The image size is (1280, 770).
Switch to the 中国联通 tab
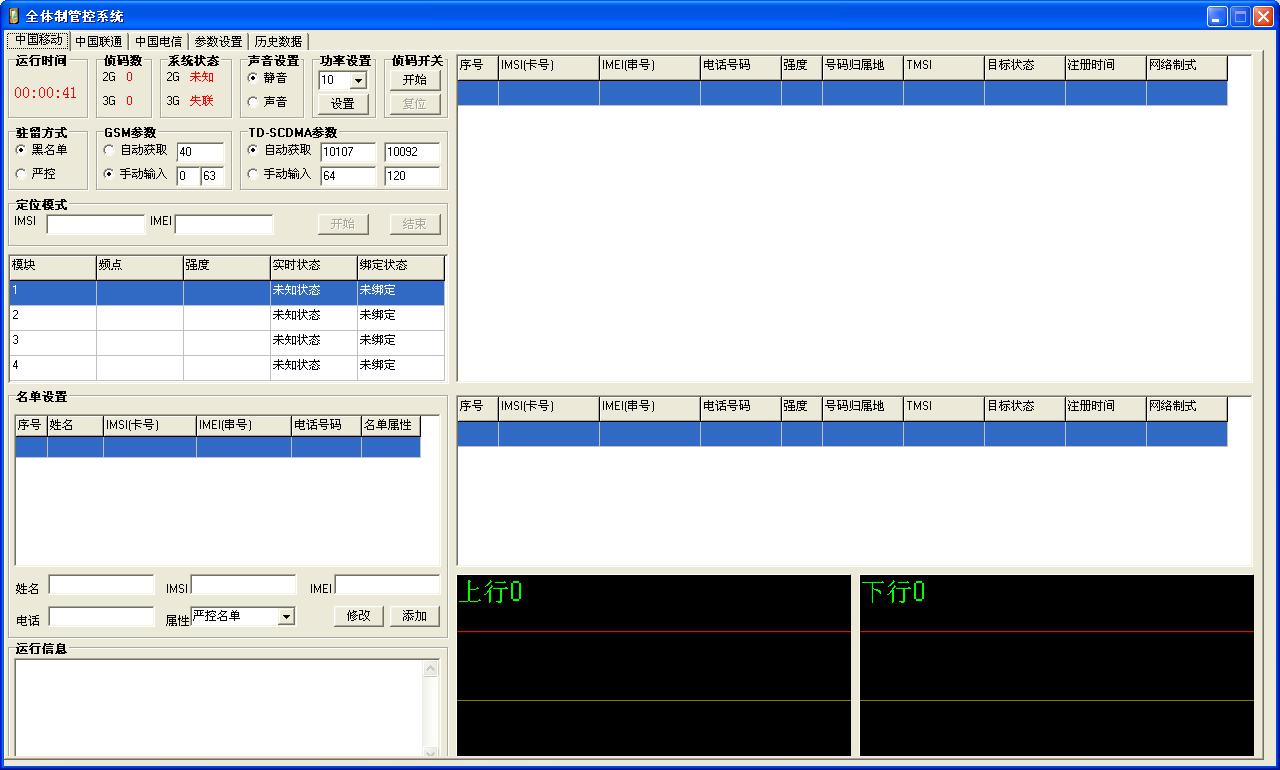tap(98, 41)
